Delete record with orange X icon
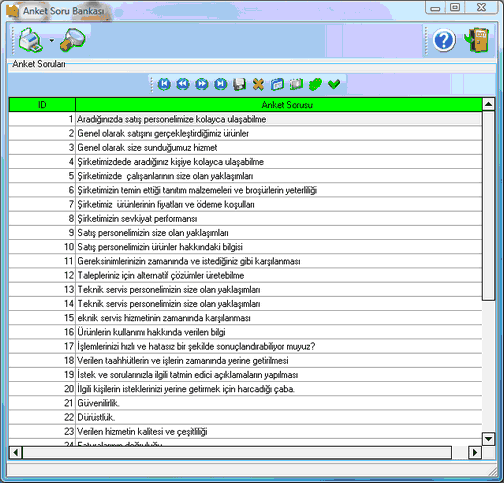The width and height of the screenshot is (504, 483). click(x=258, y=84)
